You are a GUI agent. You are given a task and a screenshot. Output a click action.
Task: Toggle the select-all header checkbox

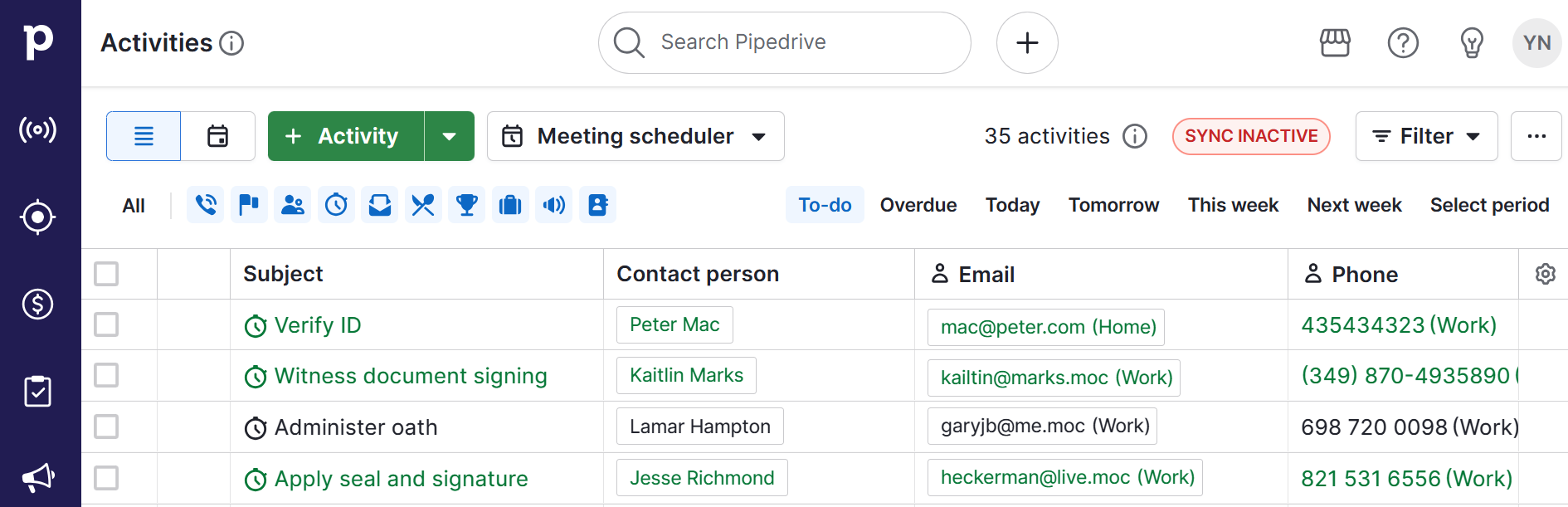click(106, 274)
